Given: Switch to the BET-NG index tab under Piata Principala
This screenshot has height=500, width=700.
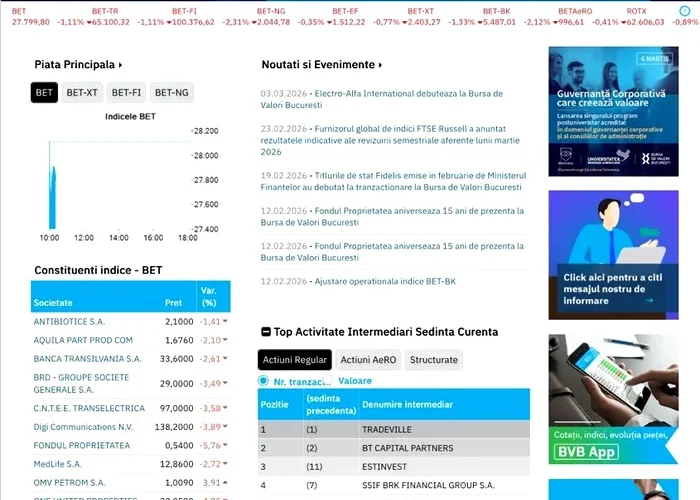Looking at the screenshot, I should tap(171, 92).
